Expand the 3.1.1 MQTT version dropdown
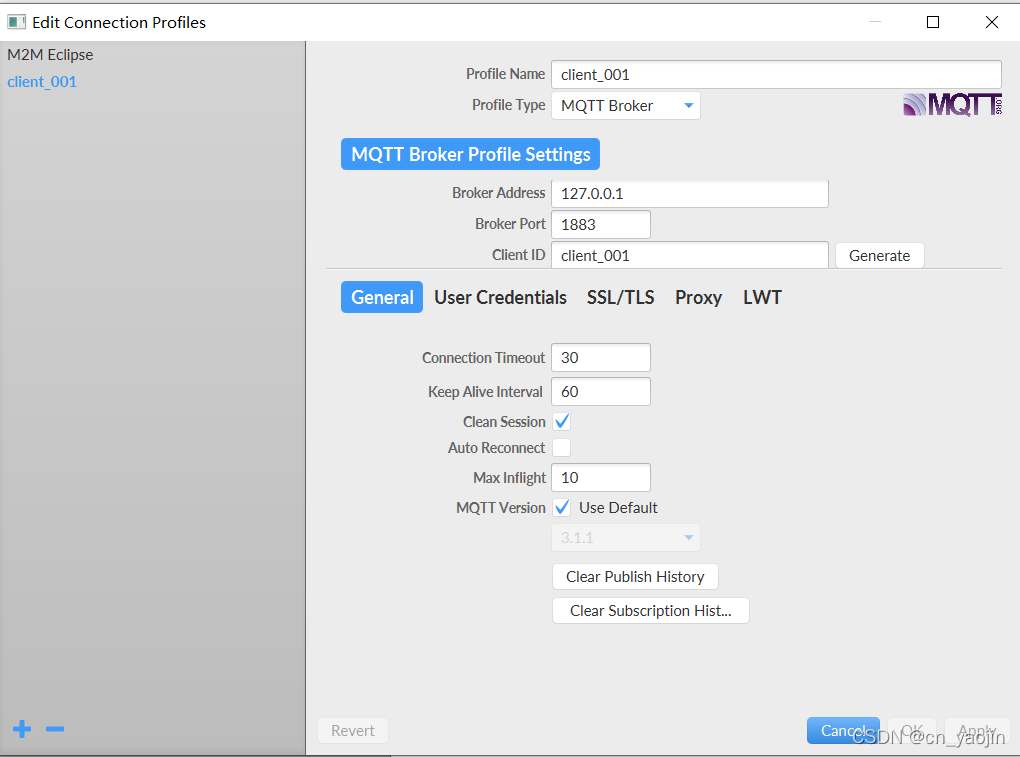Viewport: 1020px width, 757px height. coord(625,538)
